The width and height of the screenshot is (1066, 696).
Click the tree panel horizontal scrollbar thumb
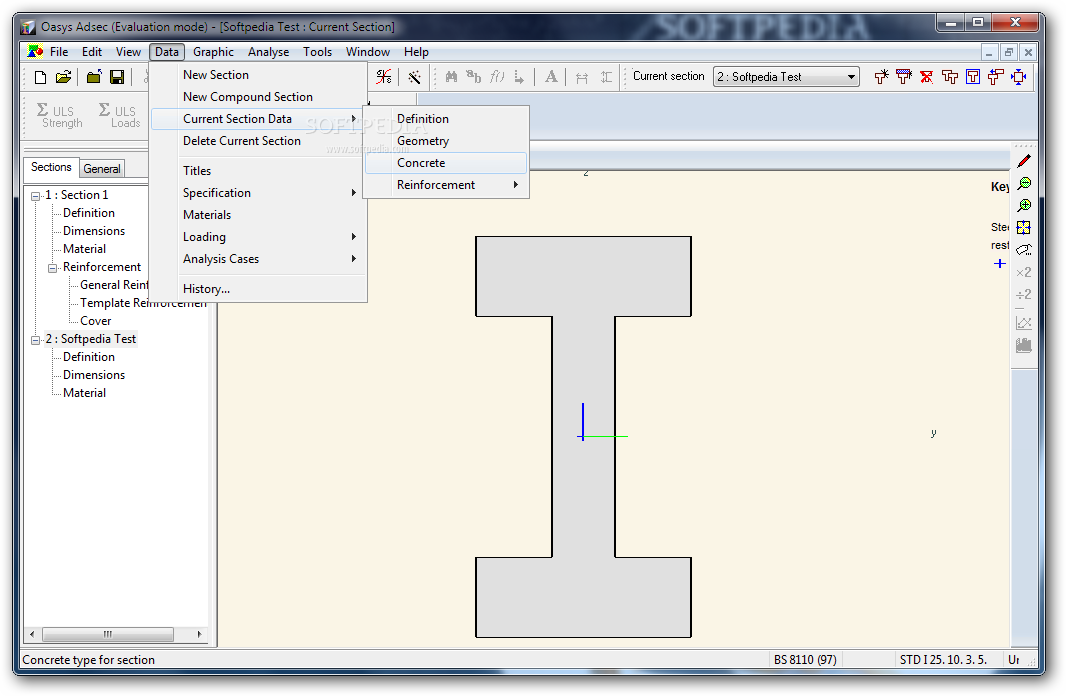click(108, 634)
